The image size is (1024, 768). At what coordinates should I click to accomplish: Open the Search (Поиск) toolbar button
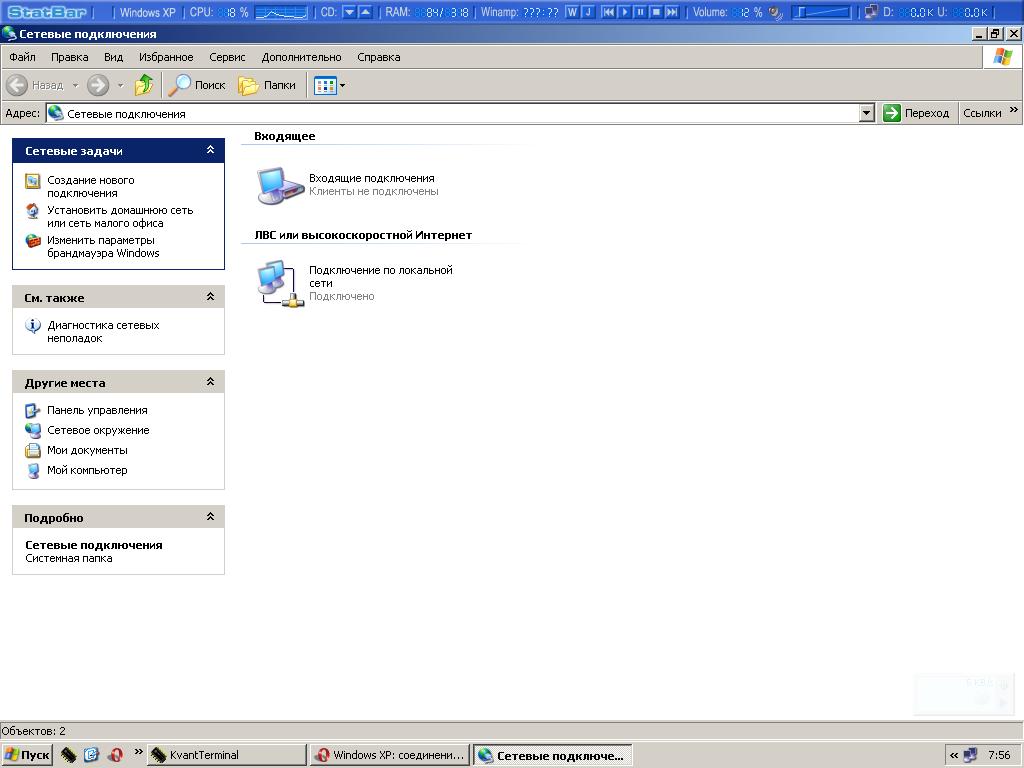(x=197, y=85)
